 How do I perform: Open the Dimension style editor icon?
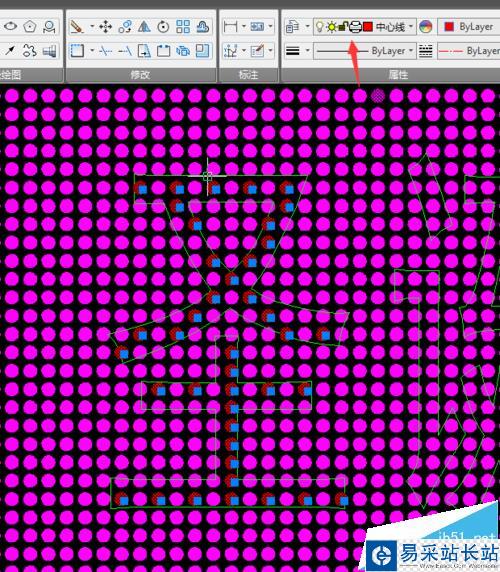pos(257,51)
